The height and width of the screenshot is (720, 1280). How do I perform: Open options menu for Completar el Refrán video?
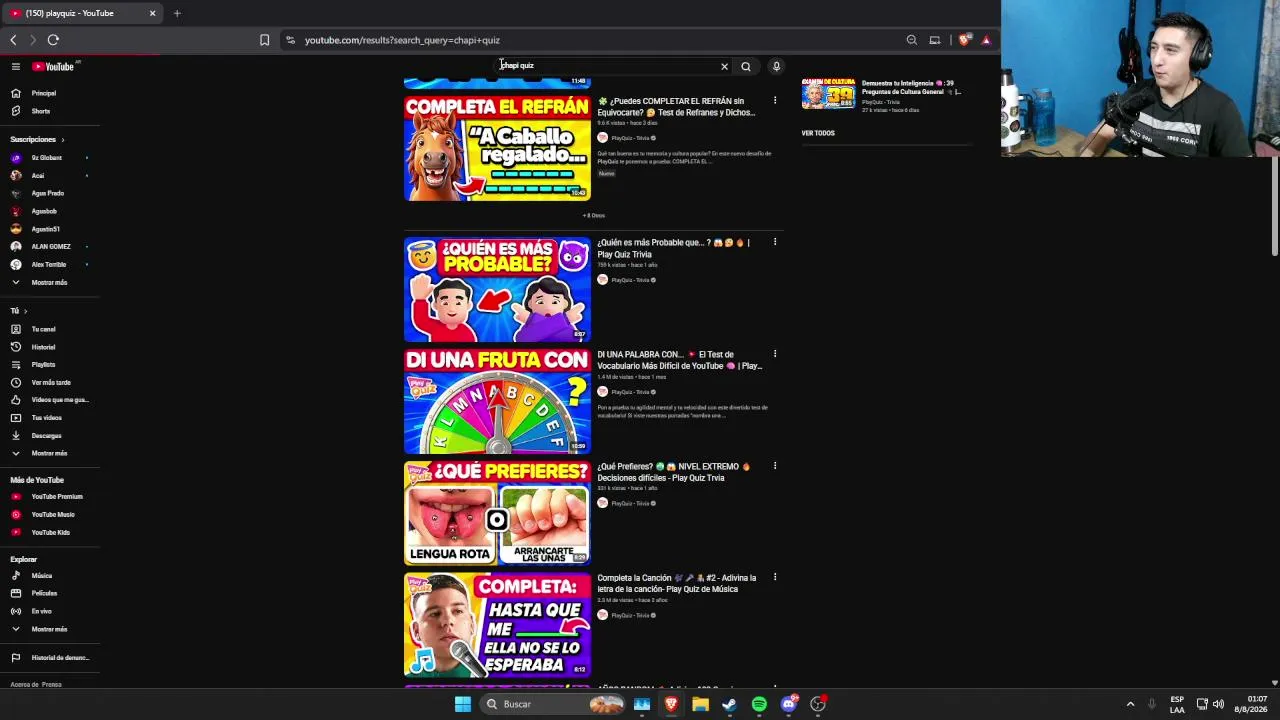pyautogui.click(x=775, y=101)
